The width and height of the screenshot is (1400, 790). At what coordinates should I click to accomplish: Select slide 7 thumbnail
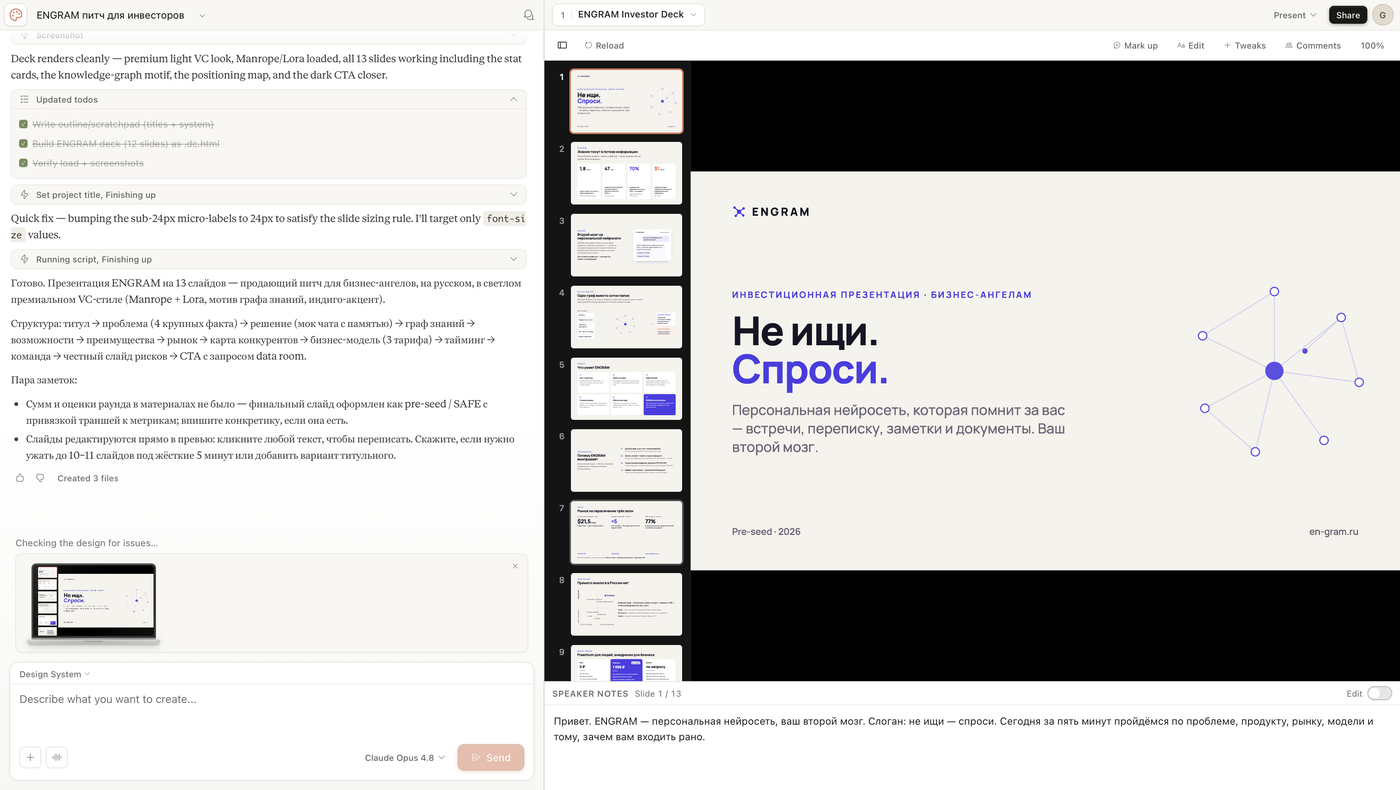tap(626, 532)
